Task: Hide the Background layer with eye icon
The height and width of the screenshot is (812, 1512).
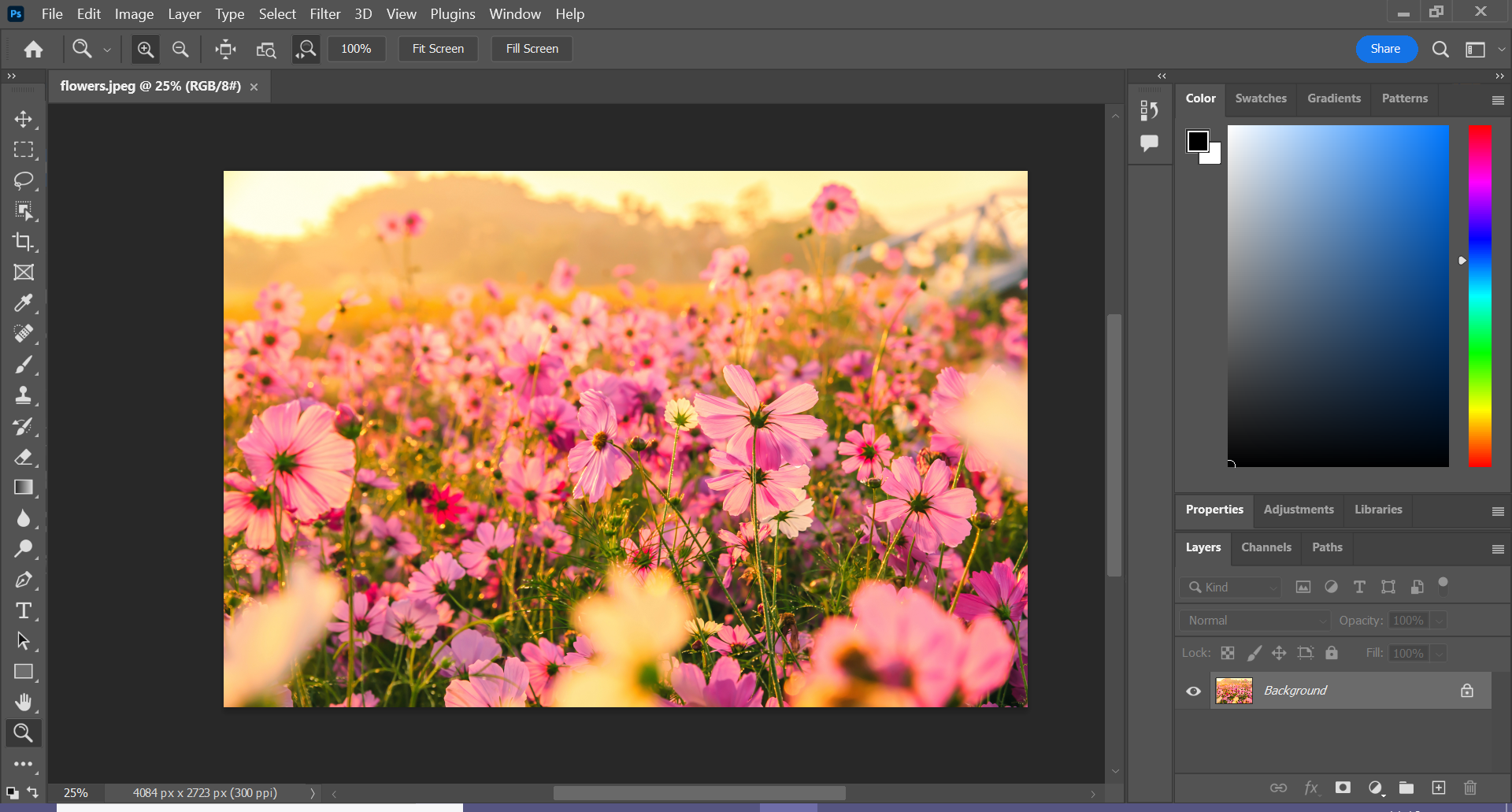Action: (x=1194, y=691)
